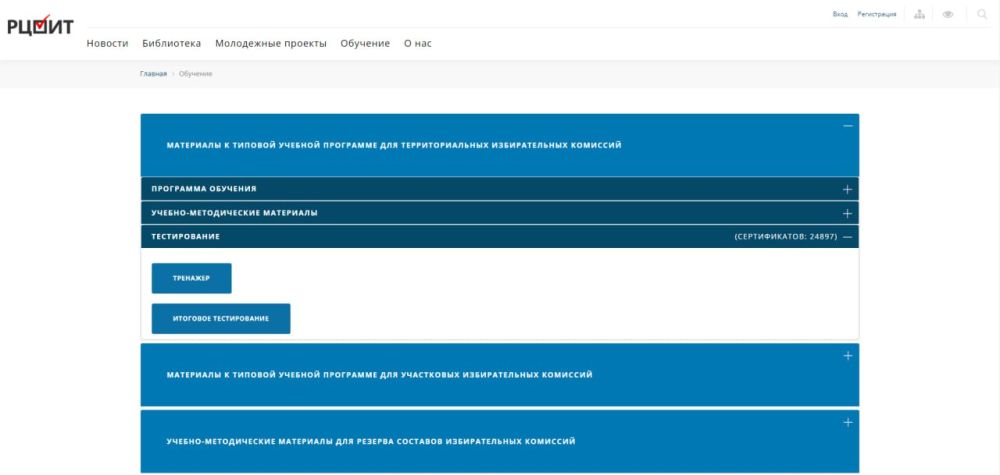Collapse the Тестирование section minus icon

[x=847, y=237]
